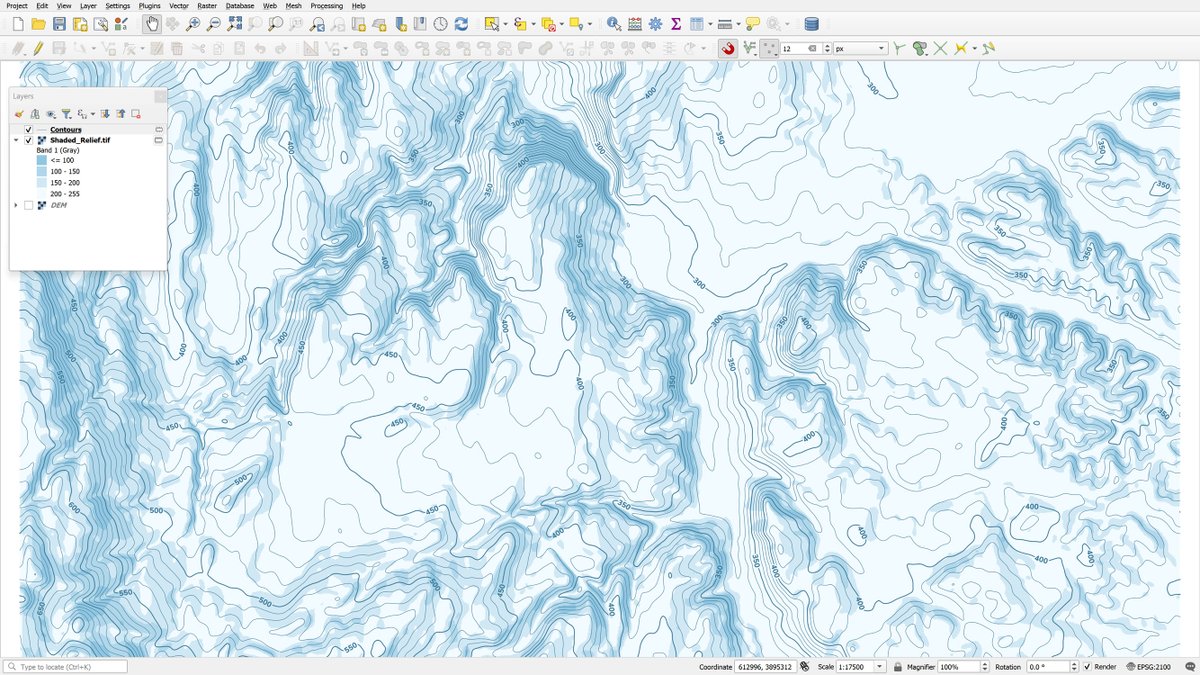Click Manage Map Themes eye icon
This screenshot has width=1200, height=675.
(51, 114)
